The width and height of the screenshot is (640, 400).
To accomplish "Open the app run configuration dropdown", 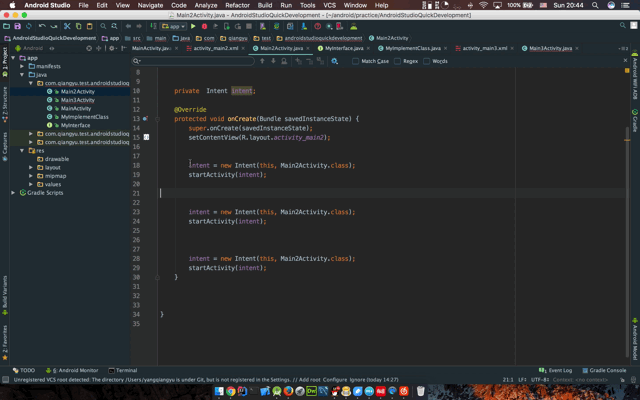I will tap(174, 27).
